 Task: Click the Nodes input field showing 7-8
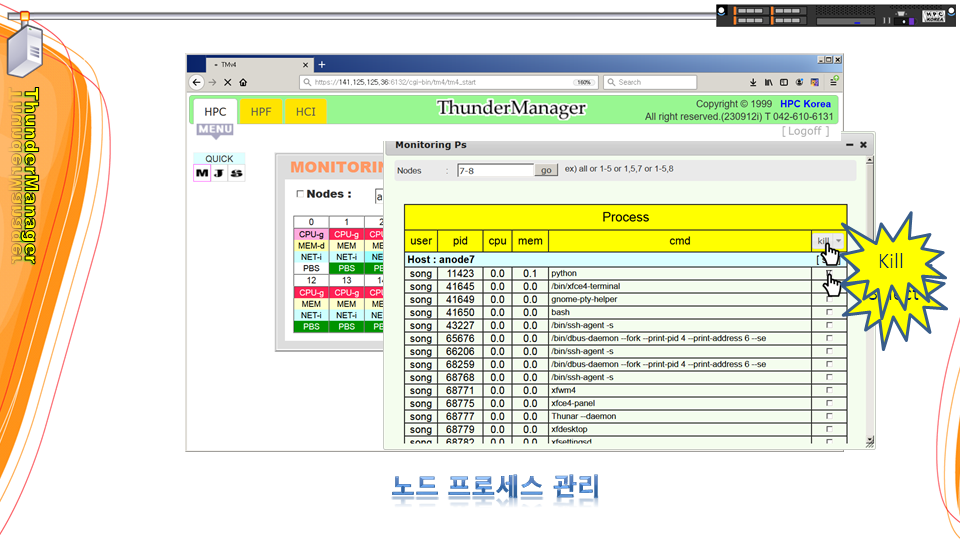[494, 171]
